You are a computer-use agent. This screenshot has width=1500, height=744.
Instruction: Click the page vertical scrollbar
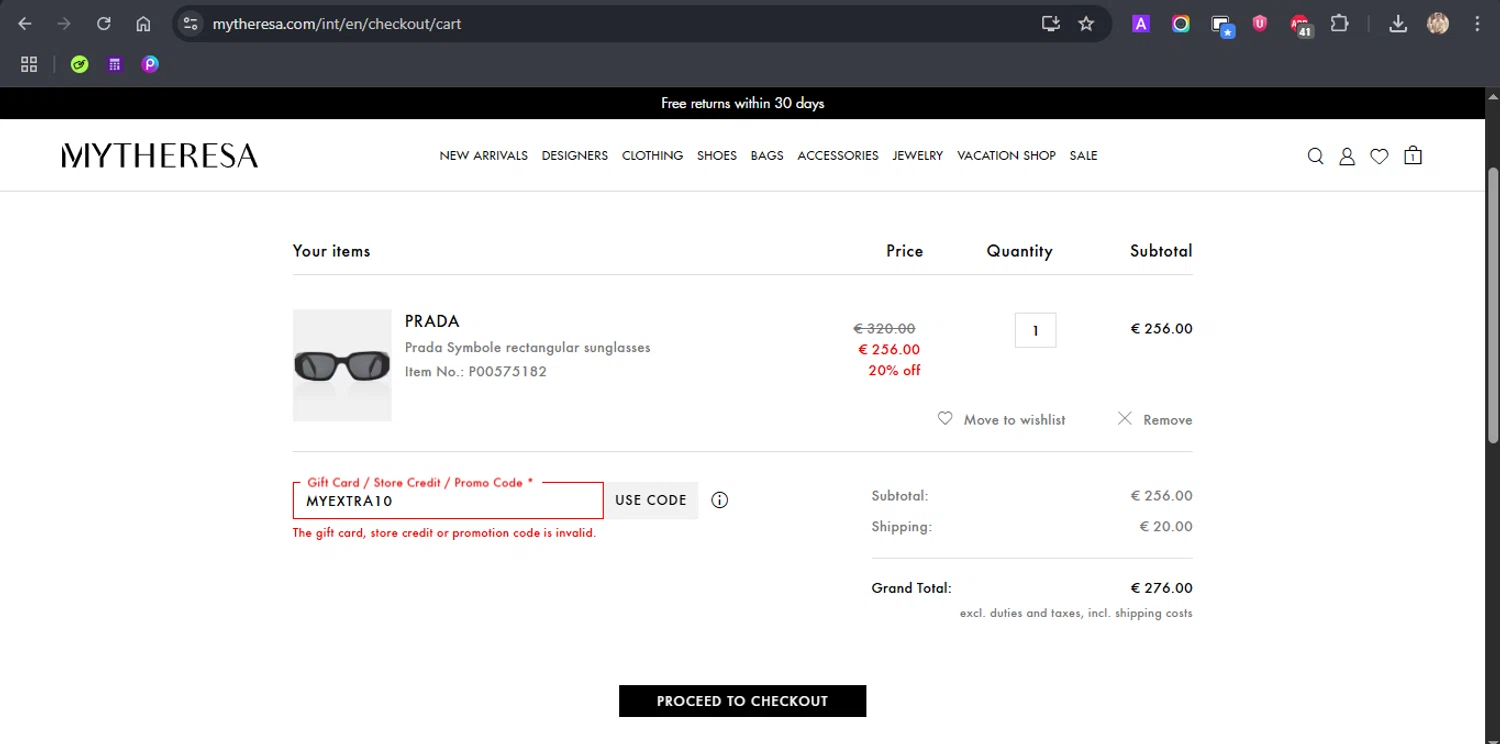point(1493,305)
